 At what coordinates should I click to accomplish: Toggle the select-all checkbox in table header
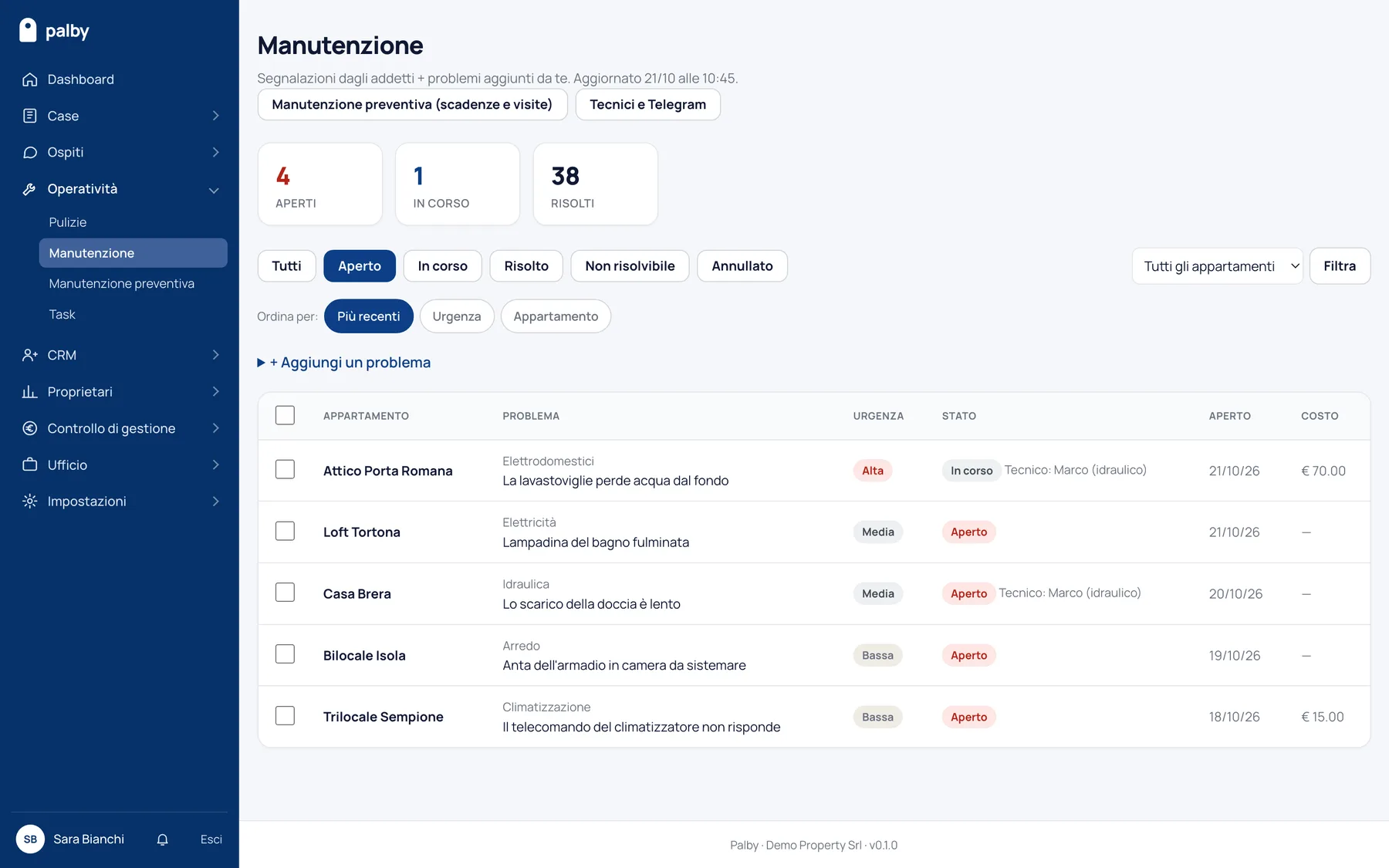tap(285, 415)
